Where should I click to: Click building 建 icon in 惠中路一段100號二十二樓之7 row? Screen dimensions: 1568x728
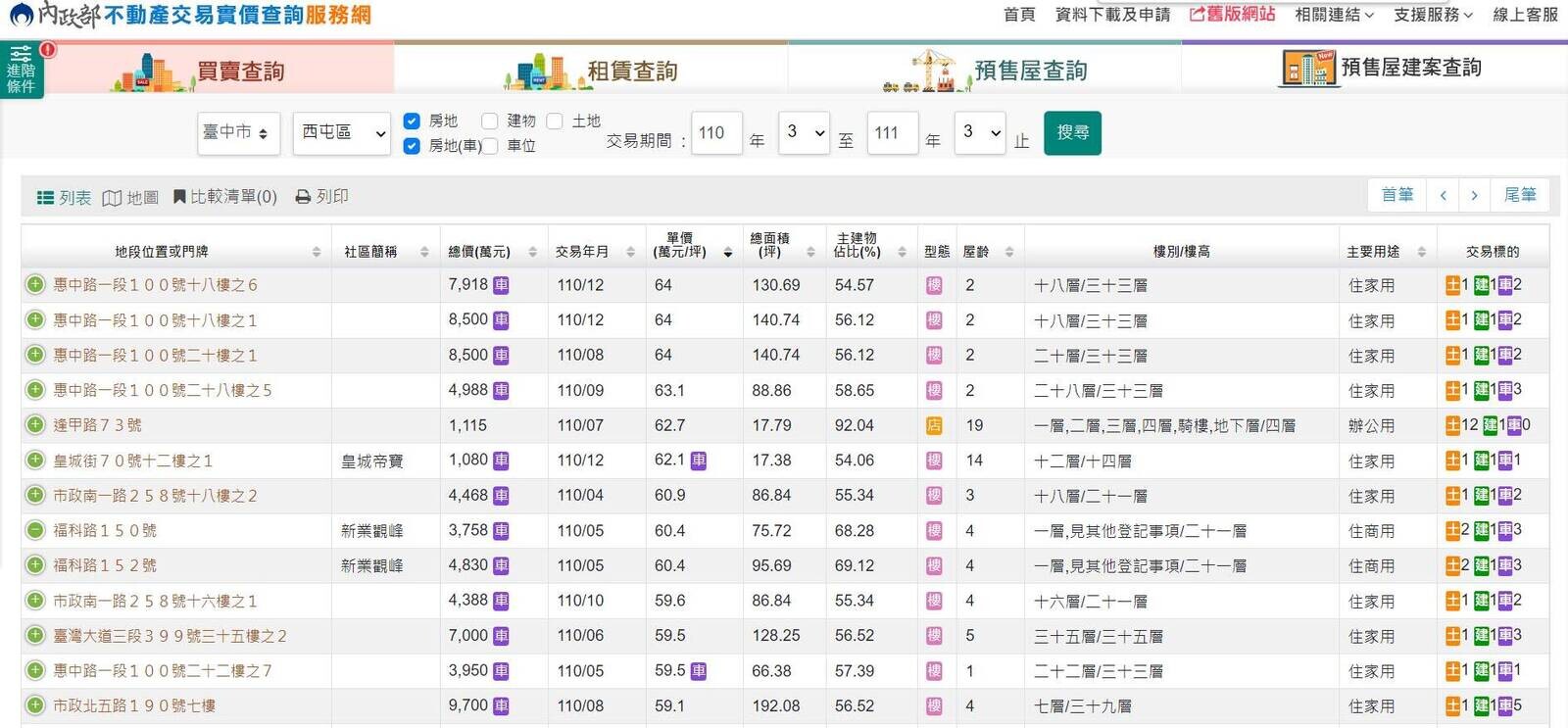[1482, 671]
